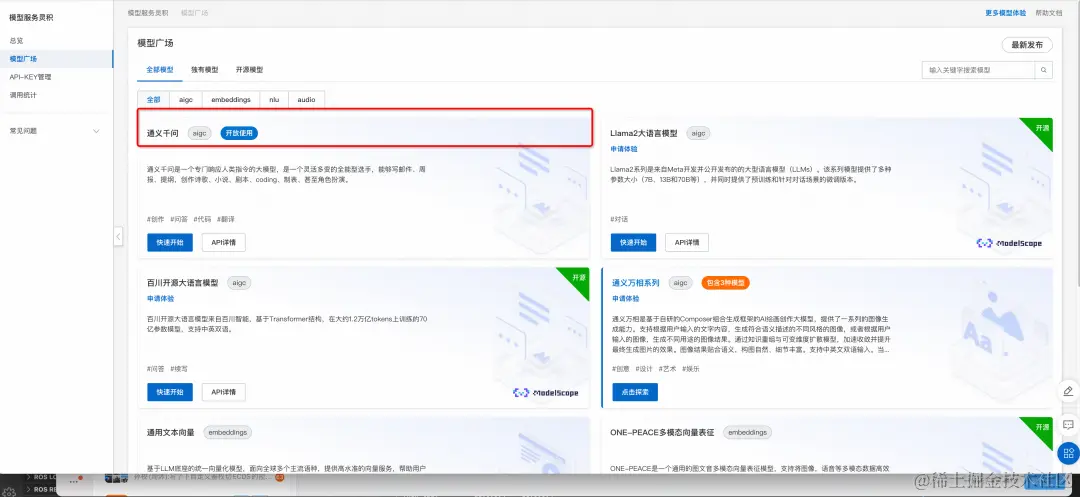Click 快速开始 on the 百川 card
The height and width of the screenshot is (497, 1080).
click(169, 392)
